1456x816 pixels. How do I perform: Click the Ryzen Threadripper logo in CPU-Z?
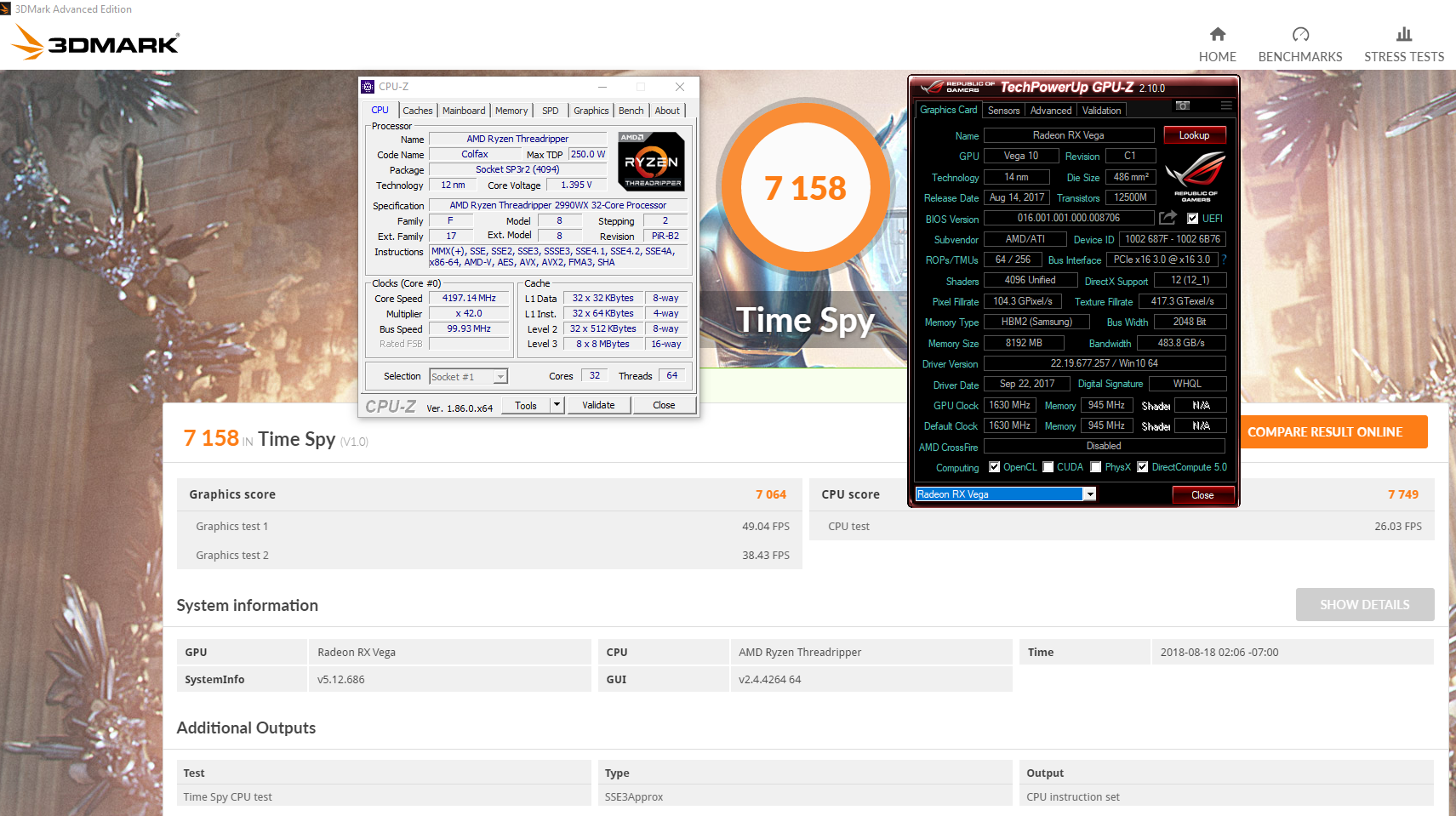pyautogui.click(x=651, y=161)
